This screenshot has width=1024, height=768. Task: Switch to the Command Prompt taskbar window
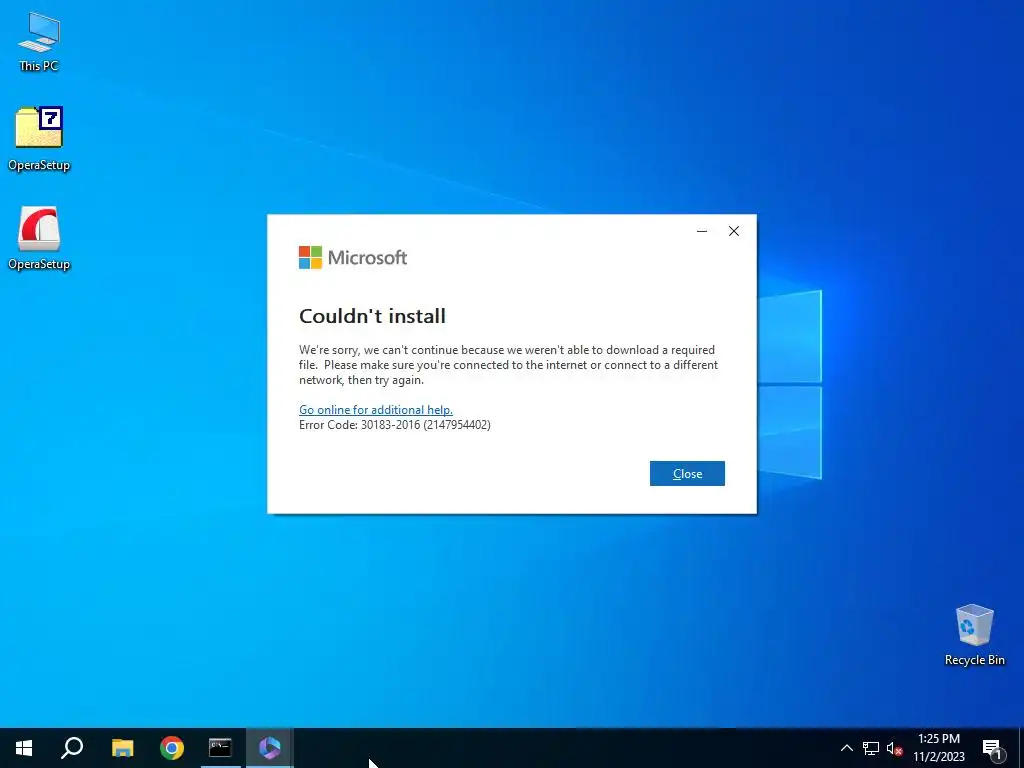tap(220, 748)
